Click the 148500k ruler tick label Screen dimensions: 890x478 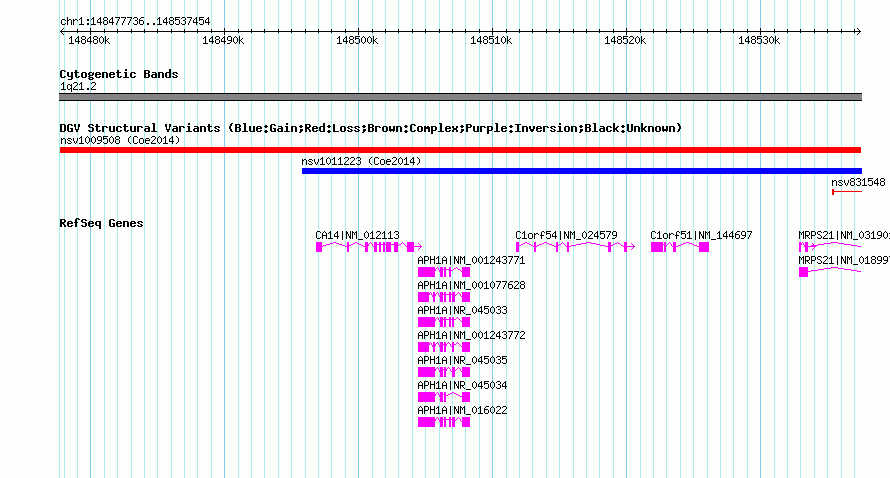(357, 40)
